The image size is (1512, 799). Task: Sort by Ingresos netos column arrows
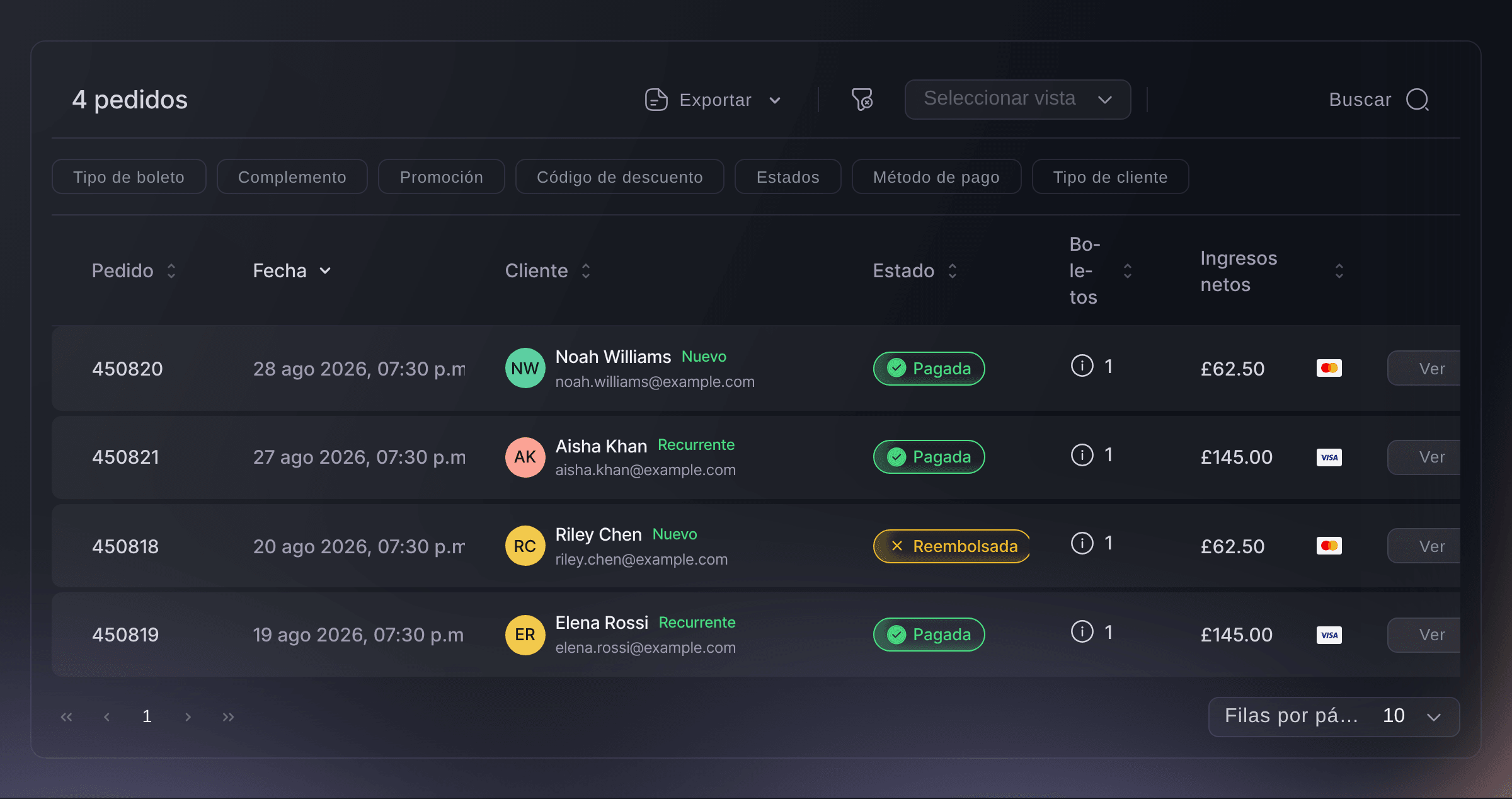1339,271
